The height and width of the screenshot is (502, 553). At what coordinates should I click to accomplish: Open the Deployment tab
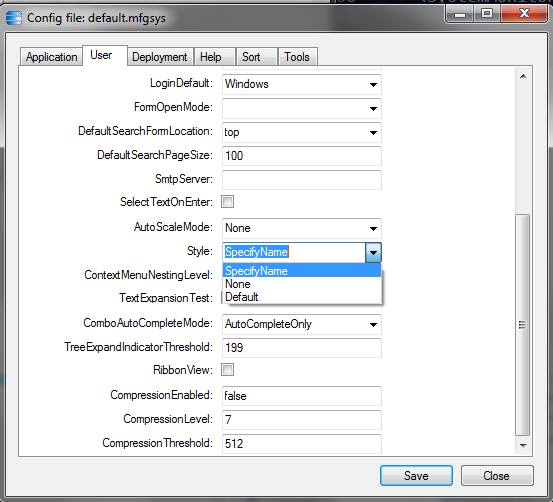(160, 57)
